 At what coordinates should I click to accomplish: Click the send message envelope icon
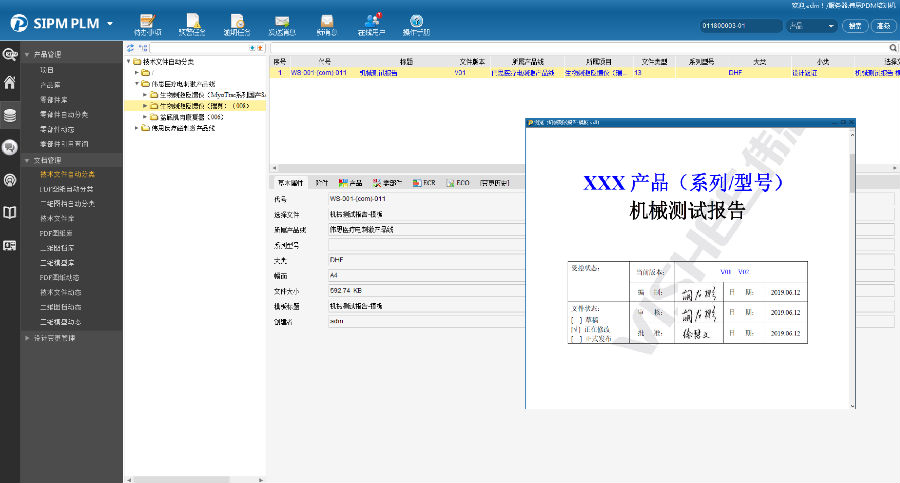pos(282,23)
